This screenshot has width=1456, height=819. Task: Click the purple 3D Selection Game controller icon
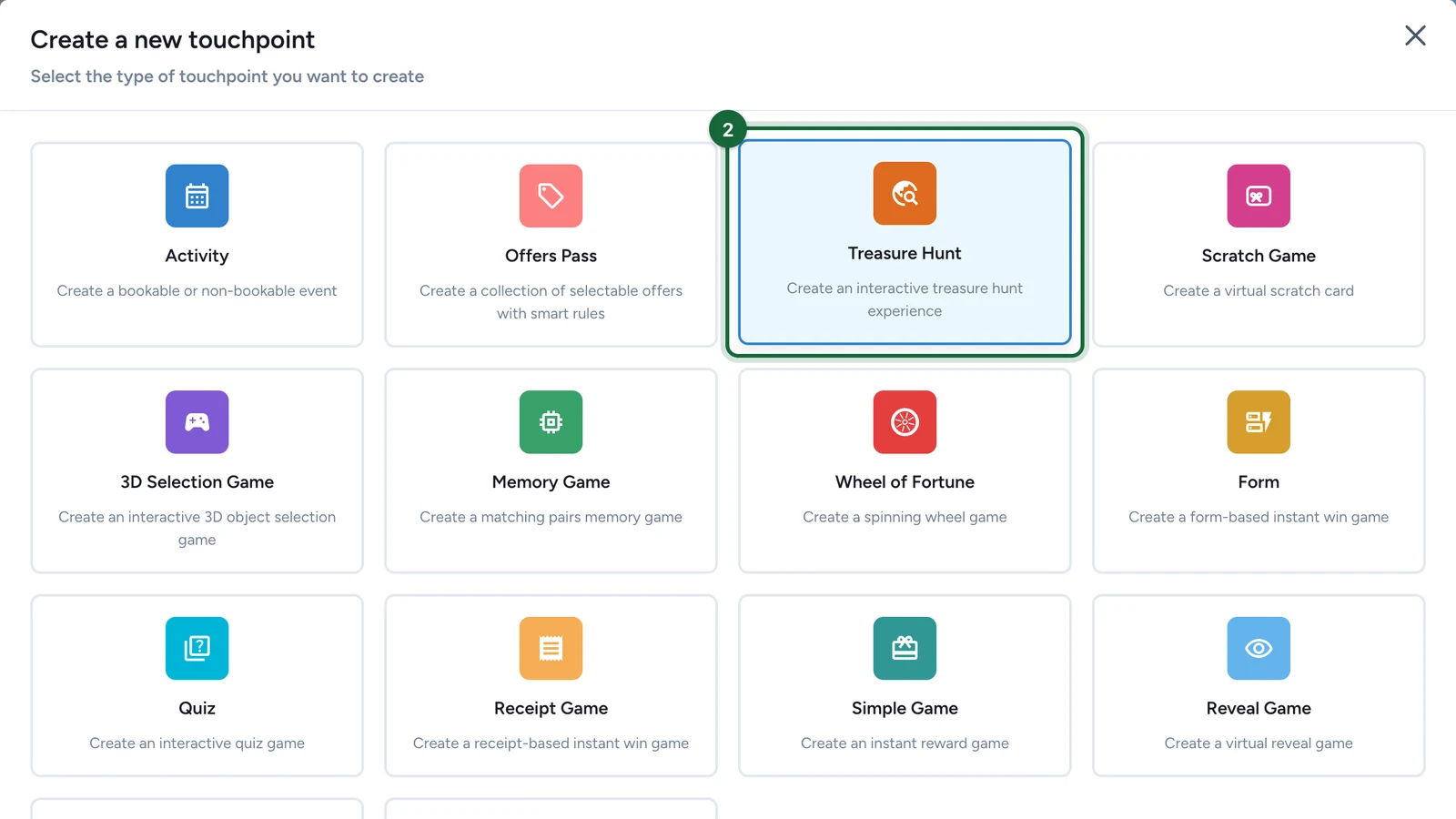click(197, 422)
